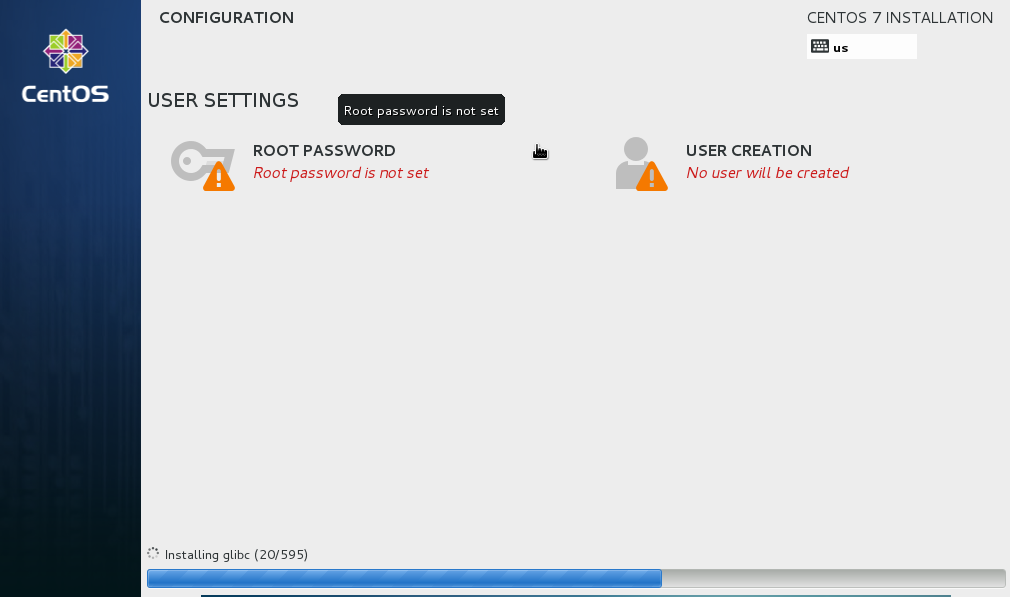Open the User Creation person icon
The image size is (1010, 597).
[642, 164]
